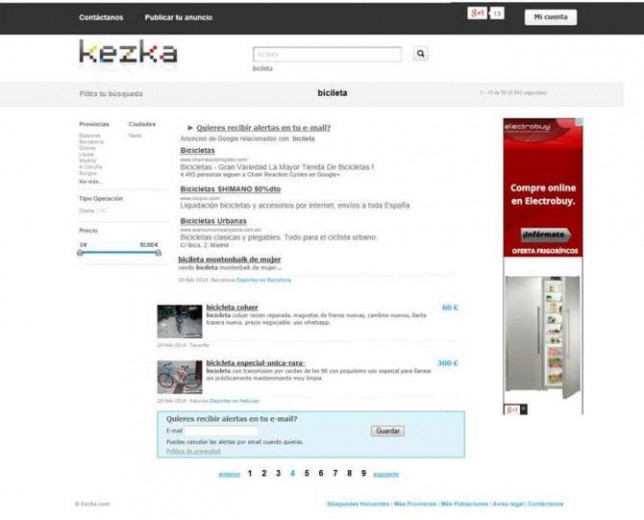Viewport: 644px width, 520px height.
Task: Click the kezka logo
Action: (128, 53)
